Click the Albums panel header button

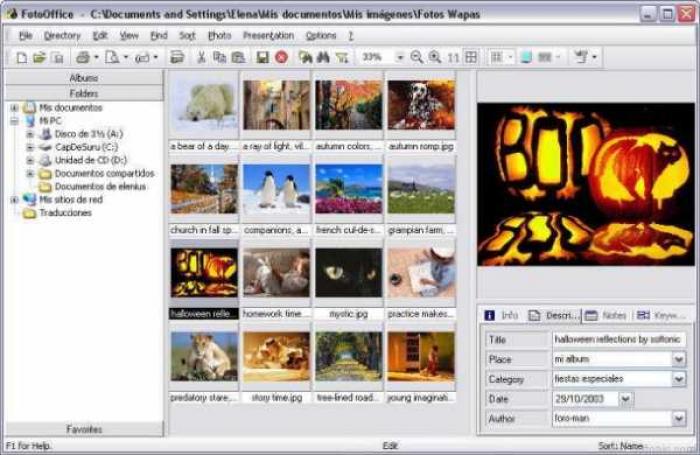[x=84, y=78]
